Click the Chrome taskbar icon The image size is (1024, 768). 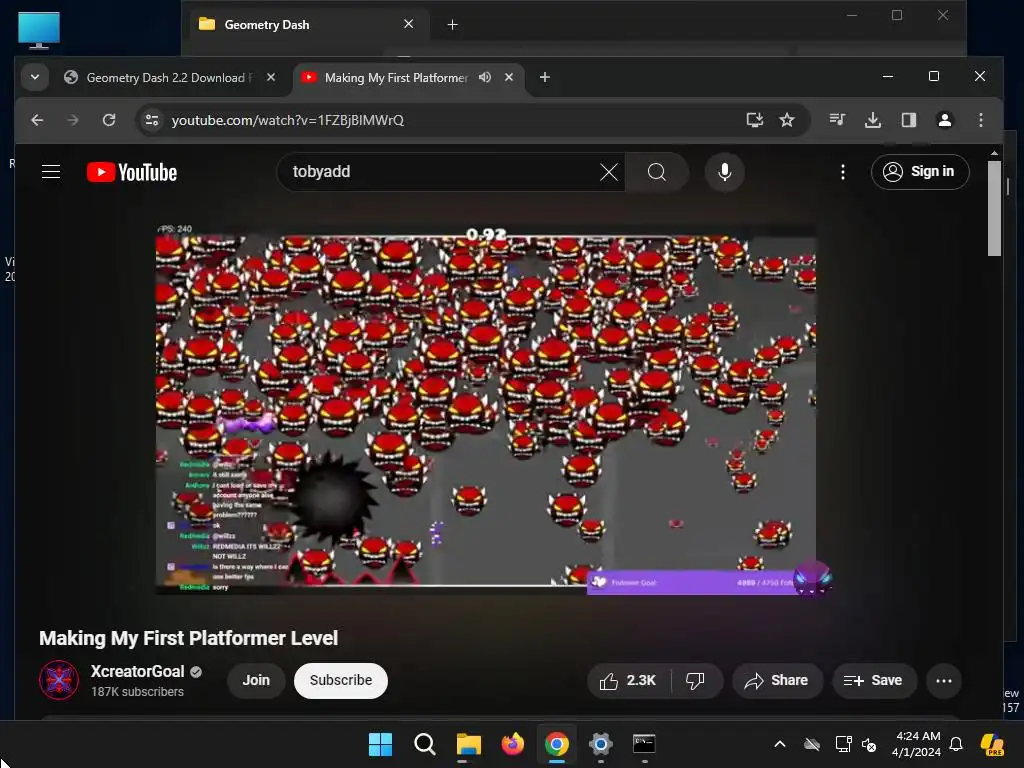(x=556, y=744)
